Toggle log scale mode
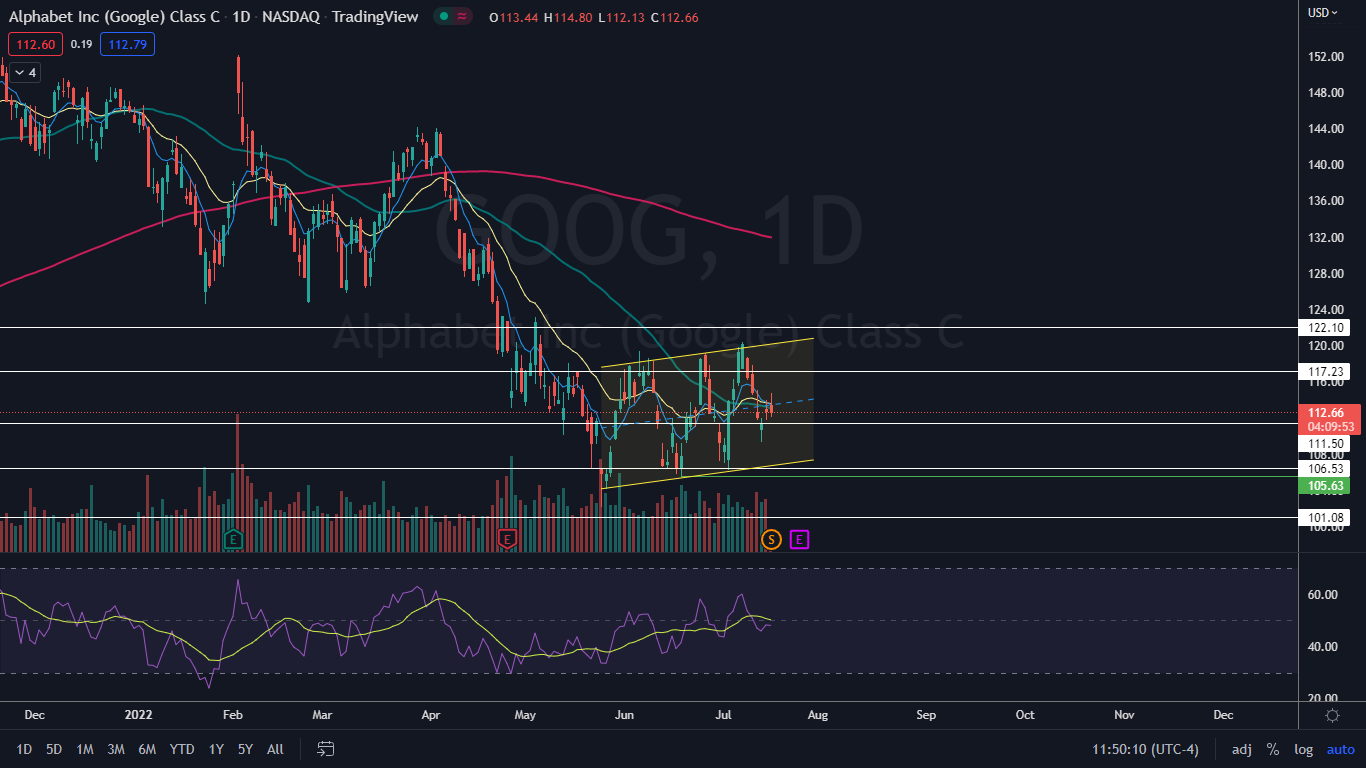Screen dimensions: 1366x768 (x=1304, y=749)
